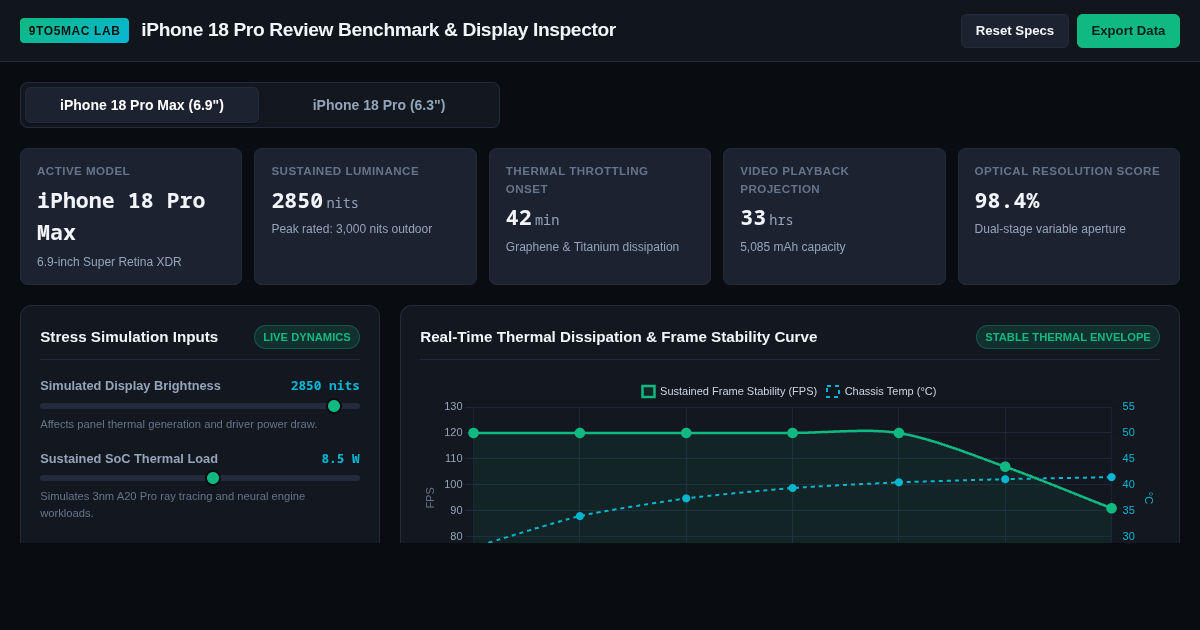Select the iPhone 18 Pro Max (6.9") tab
This screenshot has height=630, width=1200.
click(142, 105)
